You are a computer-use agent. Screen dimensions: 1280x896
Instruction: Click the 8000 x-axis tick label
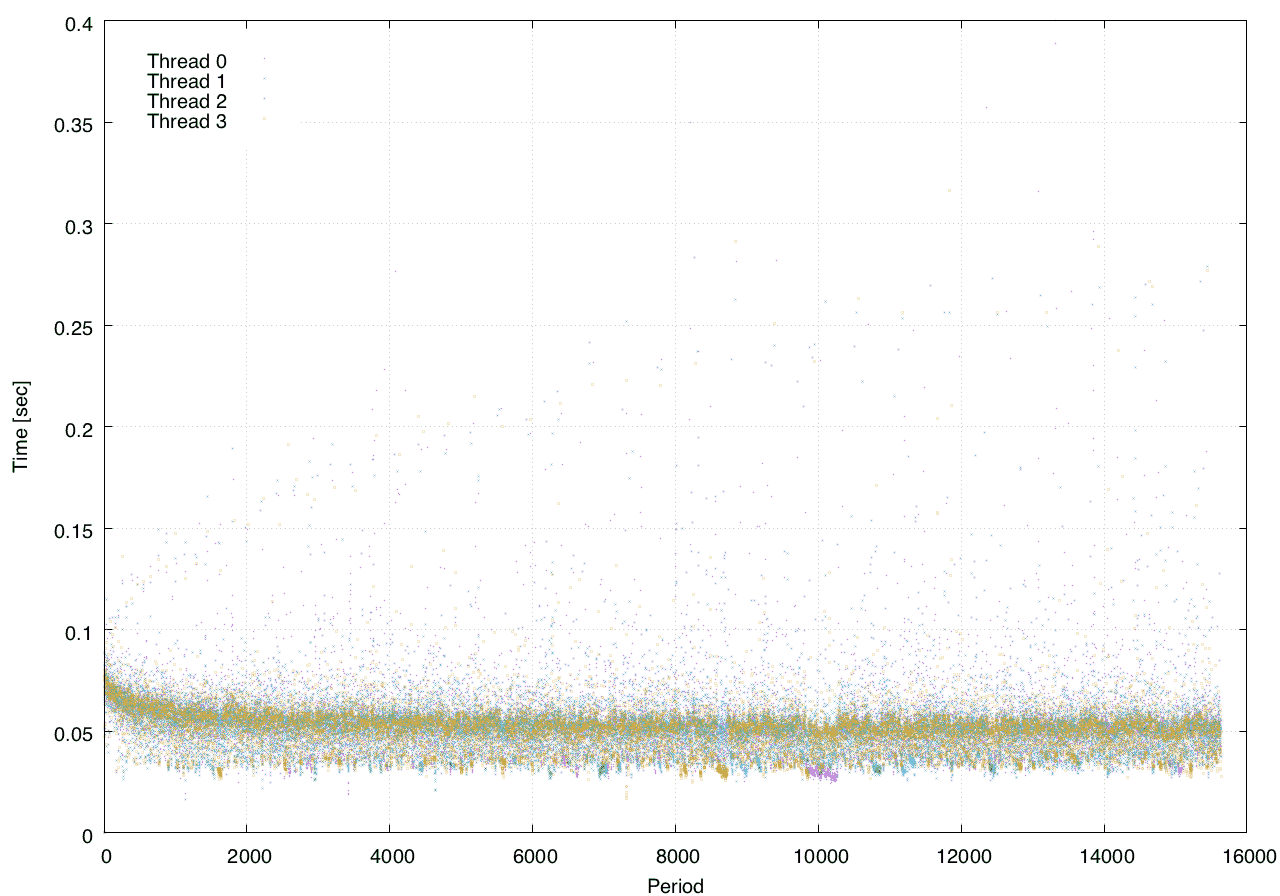676,857
